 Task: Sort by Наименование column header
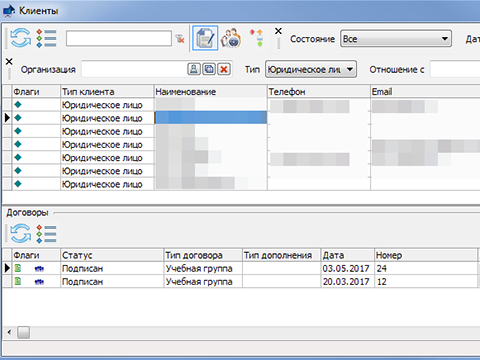click(211, 92)
